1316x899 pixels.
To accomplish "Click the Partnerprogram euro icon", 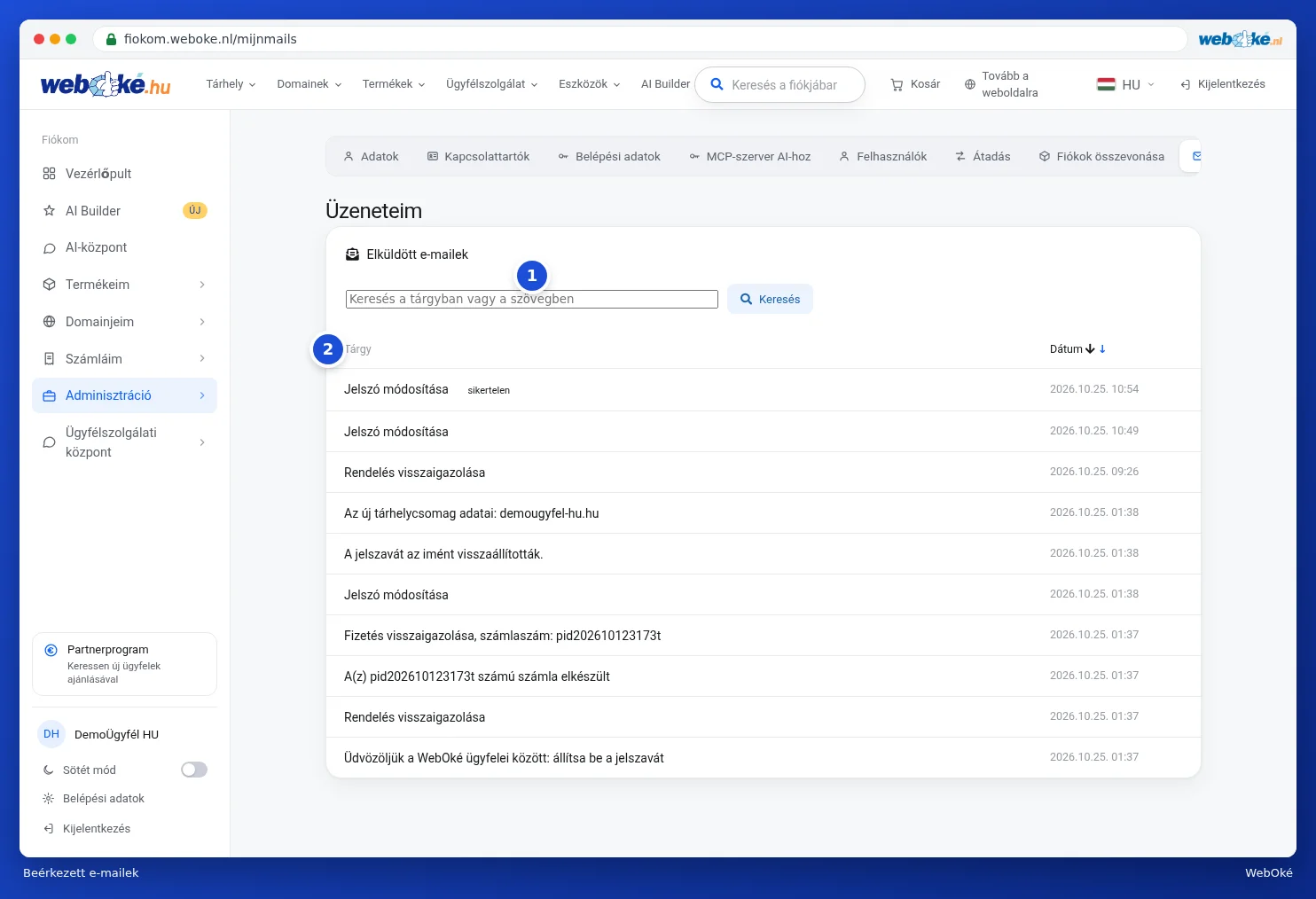I will [51, 650].
